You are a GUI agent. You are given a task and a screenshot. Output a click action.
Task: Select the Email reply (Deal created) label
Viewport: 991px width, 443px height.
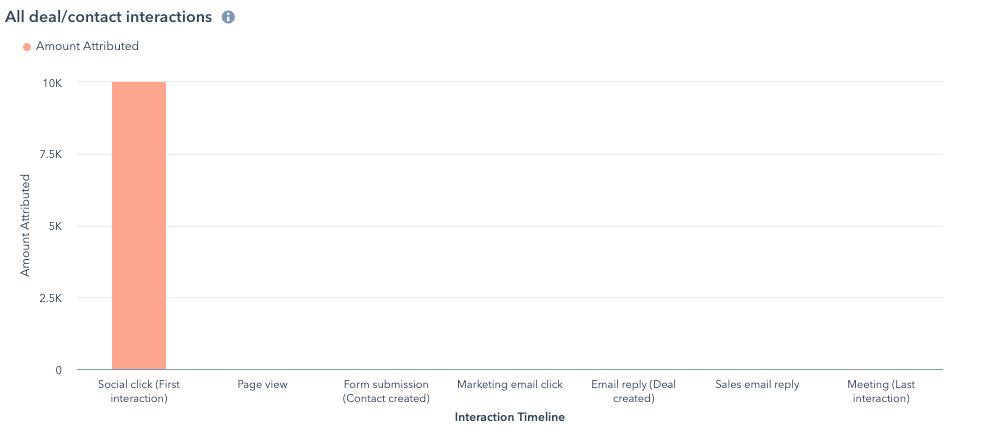coord(634,391)
